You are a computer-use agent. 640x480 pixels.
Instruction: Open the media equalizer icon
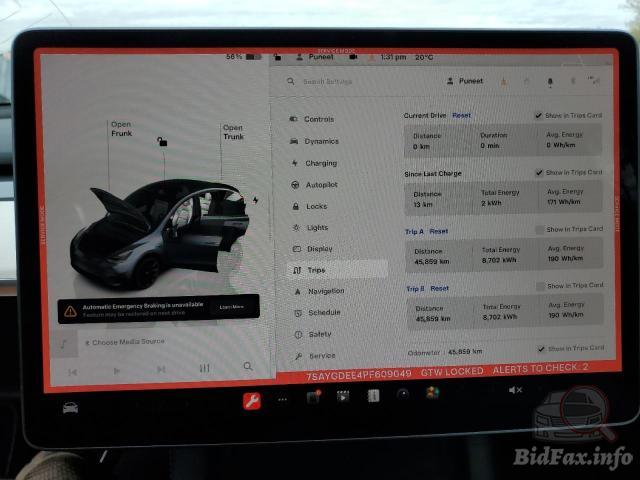tap(205, 368)
